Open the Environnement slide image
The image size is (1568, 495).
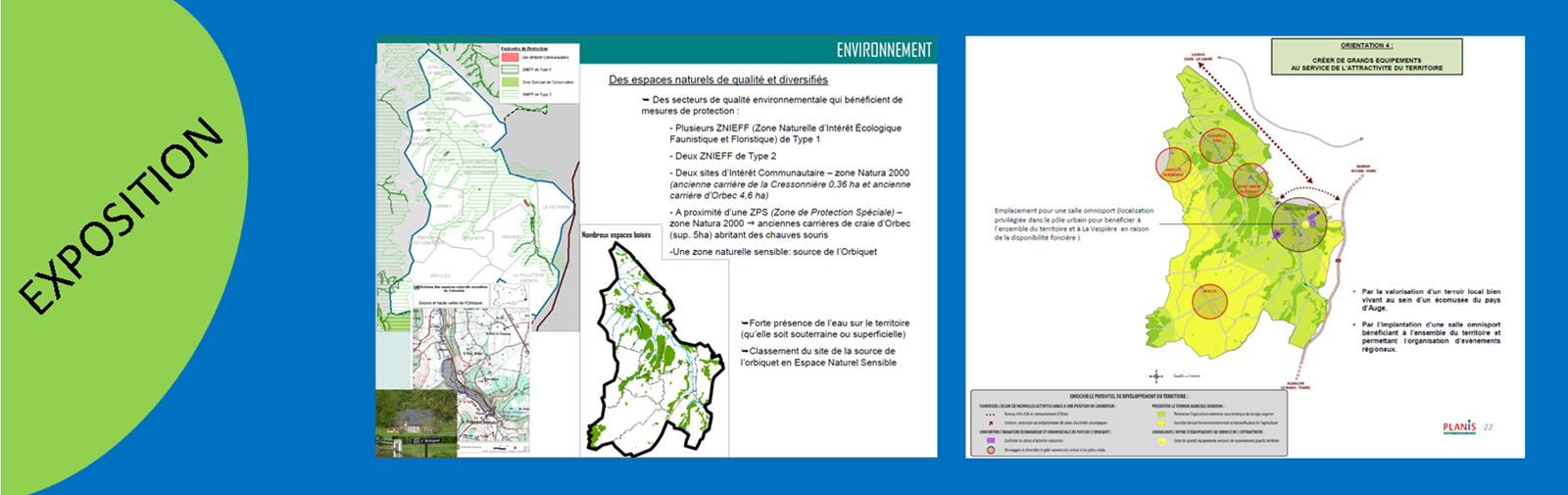[x=657, y=247]
